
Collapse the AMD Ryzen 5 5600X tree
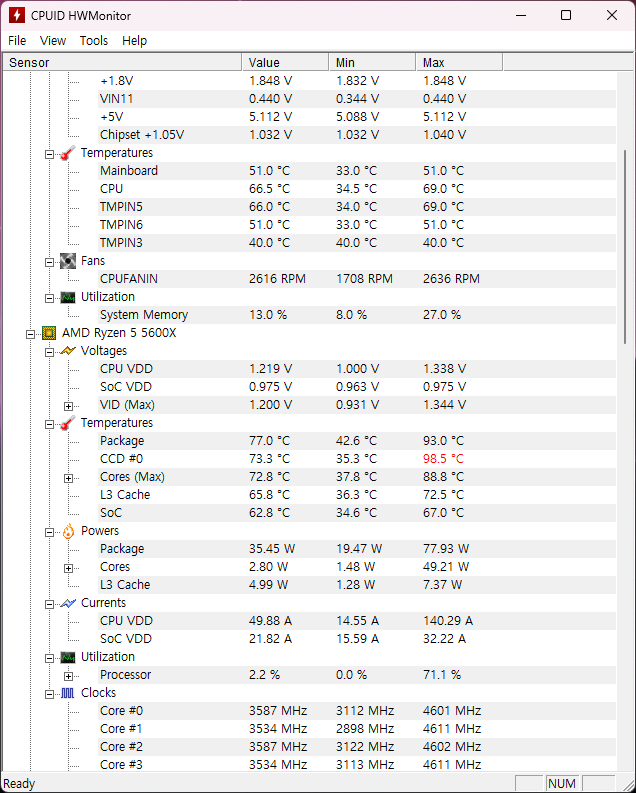pyautogui.click(x=31, y=333)
